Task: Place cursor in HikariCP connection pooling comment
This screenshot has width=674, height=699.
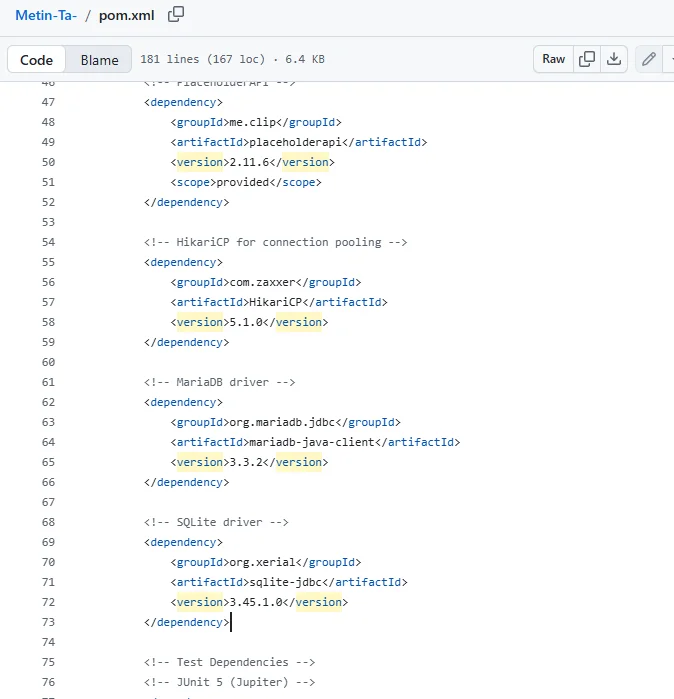Action: coord(275,242)
